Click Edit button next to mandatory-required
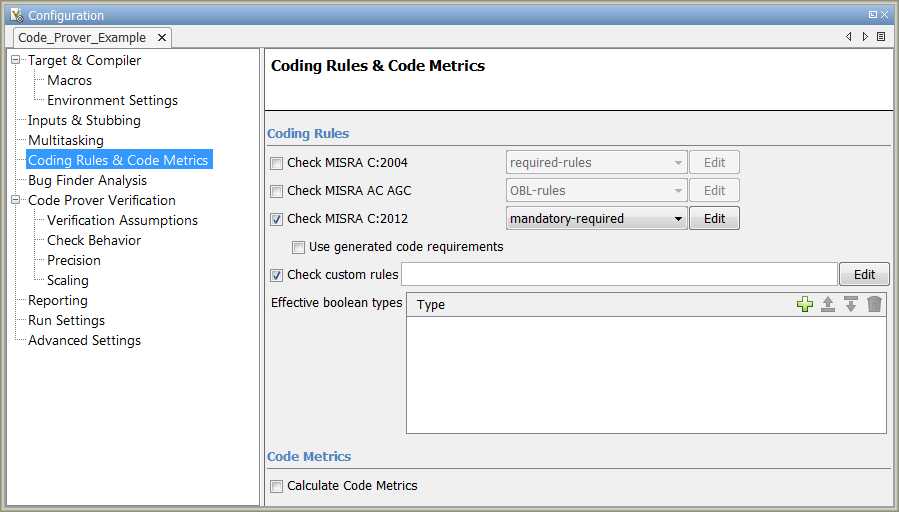The height and width of the screenshot is (512, 899). (714, 219)
